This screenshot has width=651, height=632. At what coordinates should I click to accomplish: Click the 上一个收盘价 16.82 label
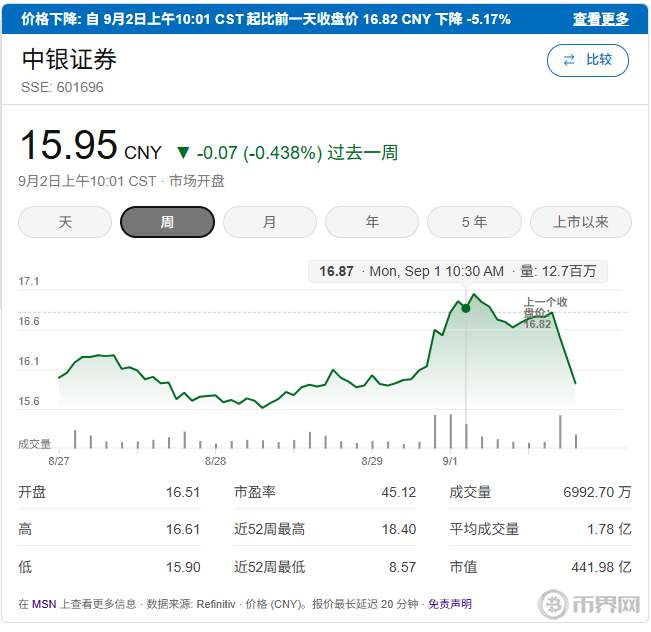point(544,312)
